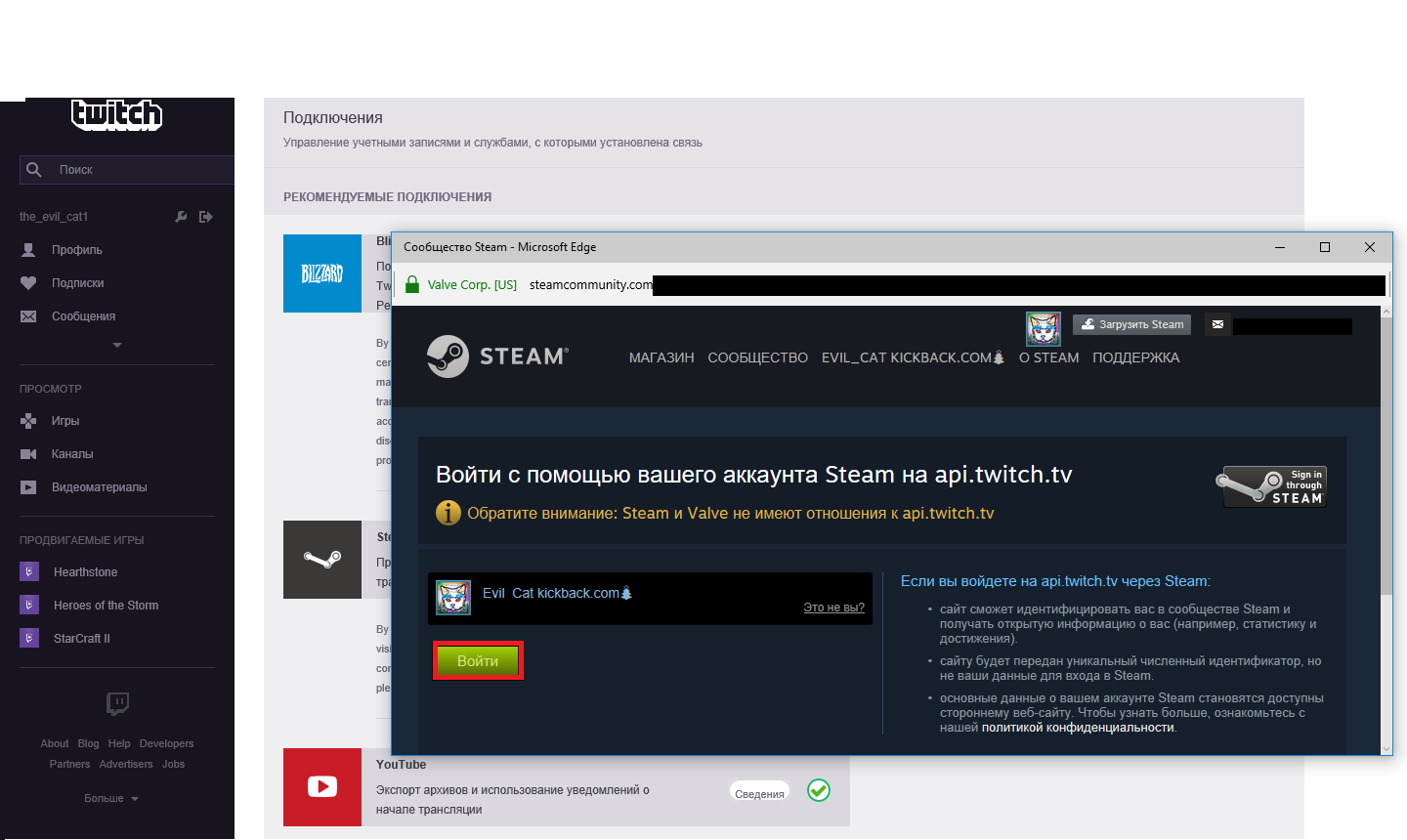Click the Steam connection logo tile

pos(322,560)
